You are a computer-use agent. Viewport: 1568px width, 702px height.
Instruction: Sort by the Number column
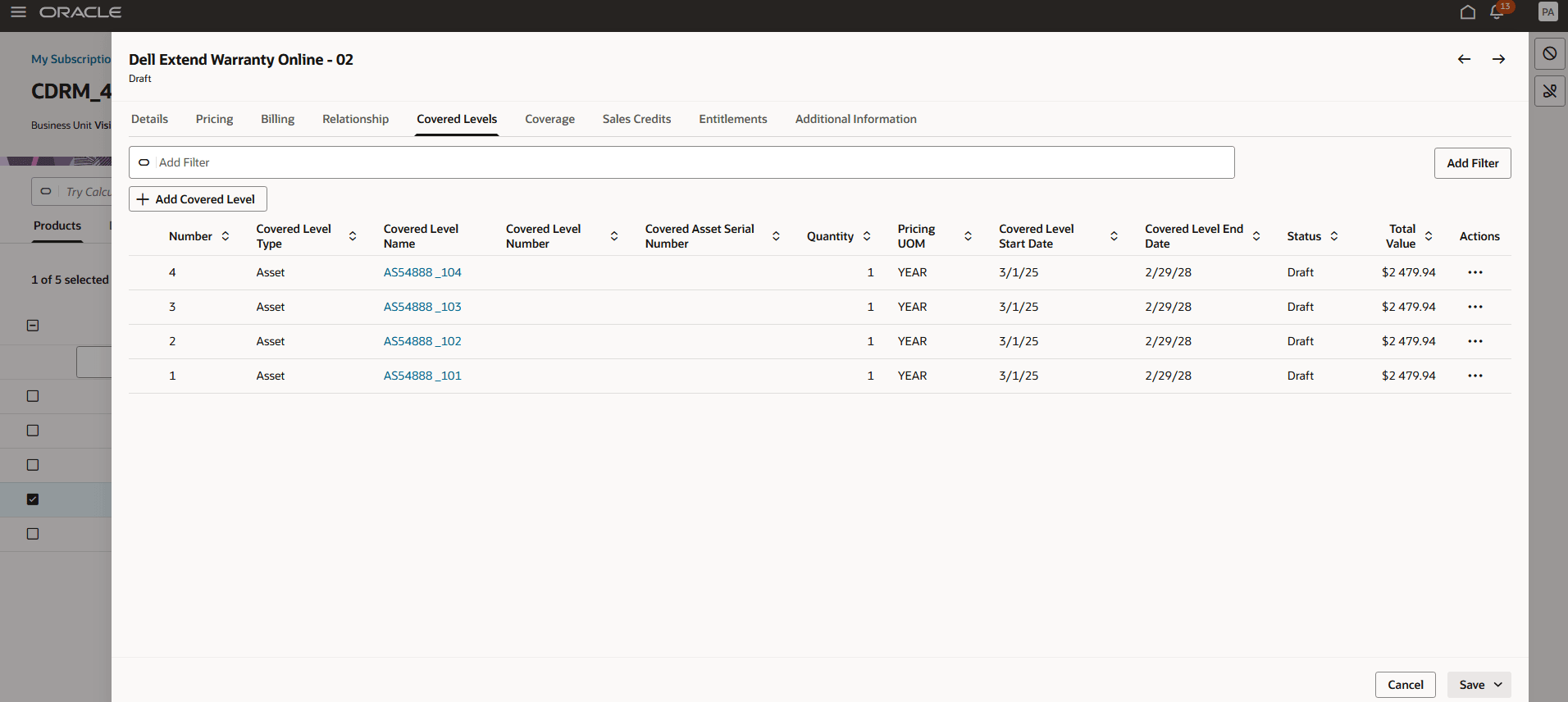pyautogui.click(x=226, y=236)
